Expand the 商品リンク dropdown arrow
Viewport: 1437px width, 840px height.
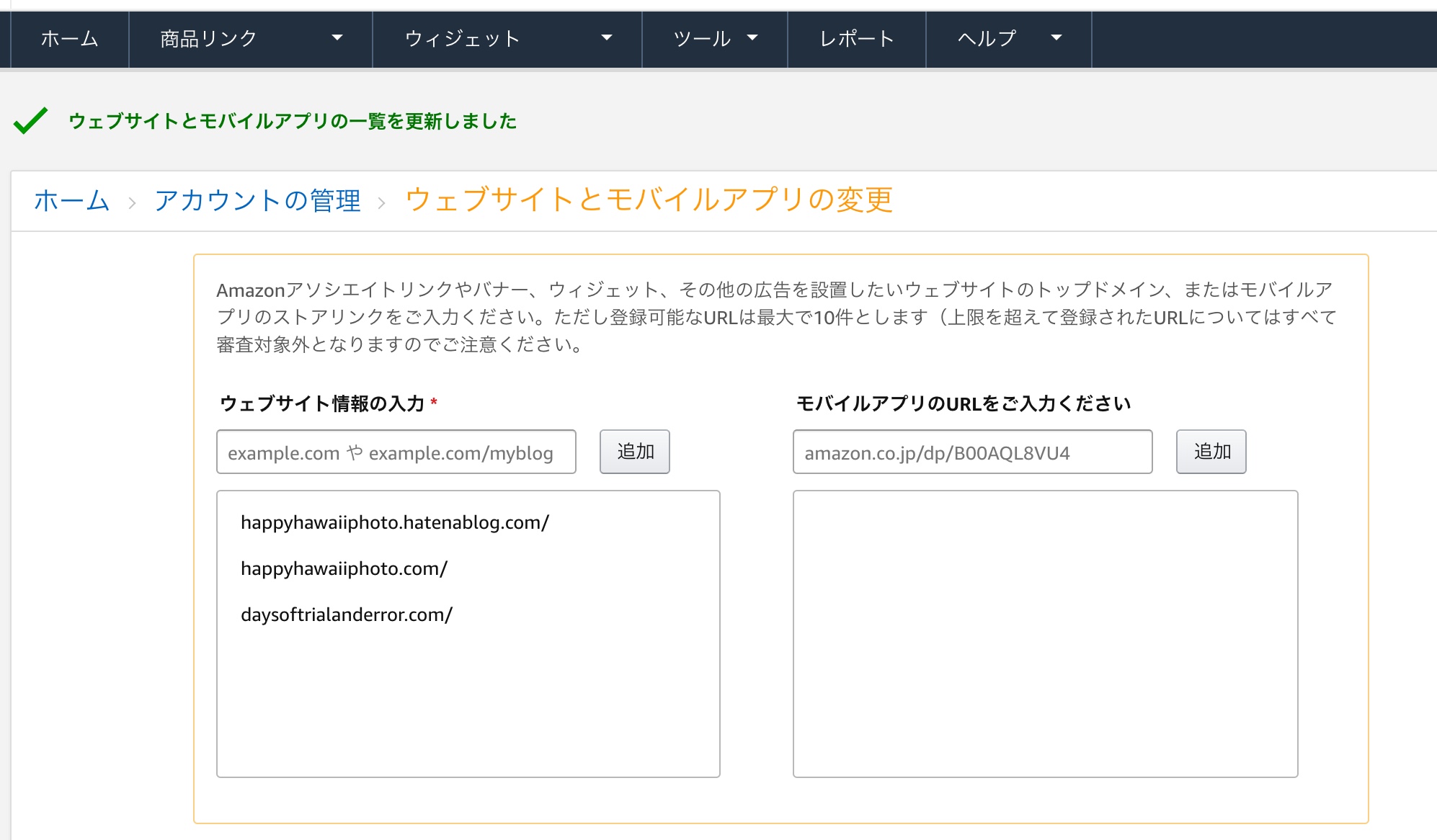(x=337, y=38)
